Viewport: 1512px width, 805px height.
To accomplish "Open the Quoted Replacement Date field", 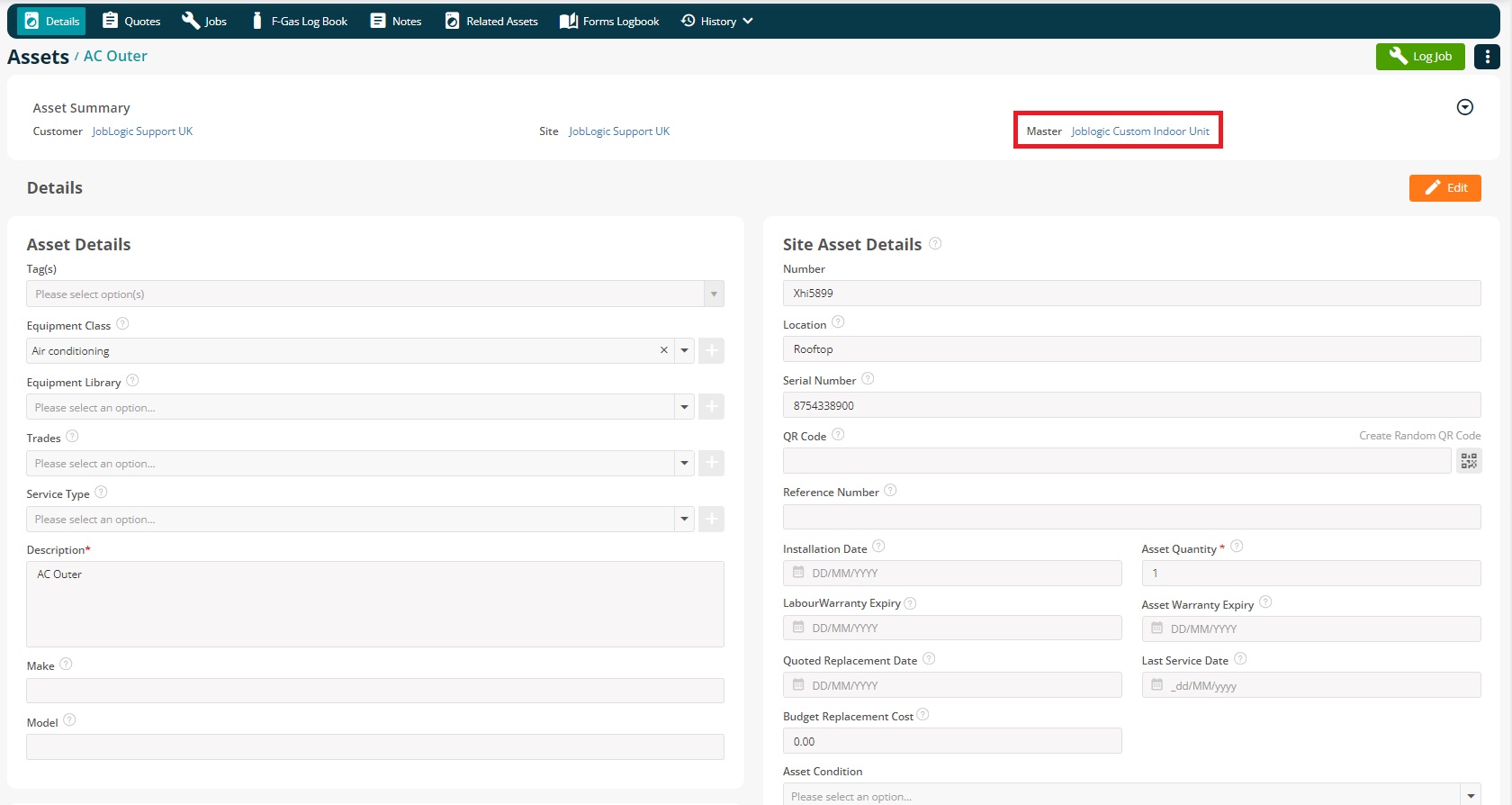I will pos(952,685).
